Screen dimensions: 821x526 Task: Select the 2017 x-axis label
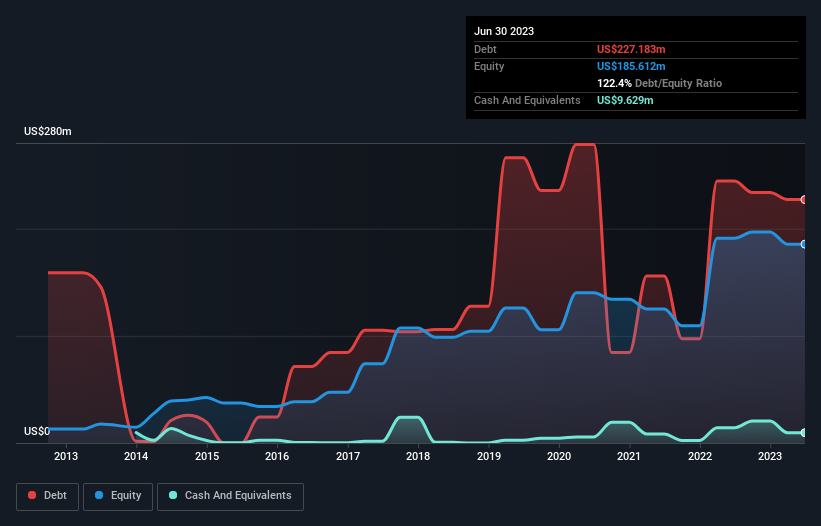(348, 456)
